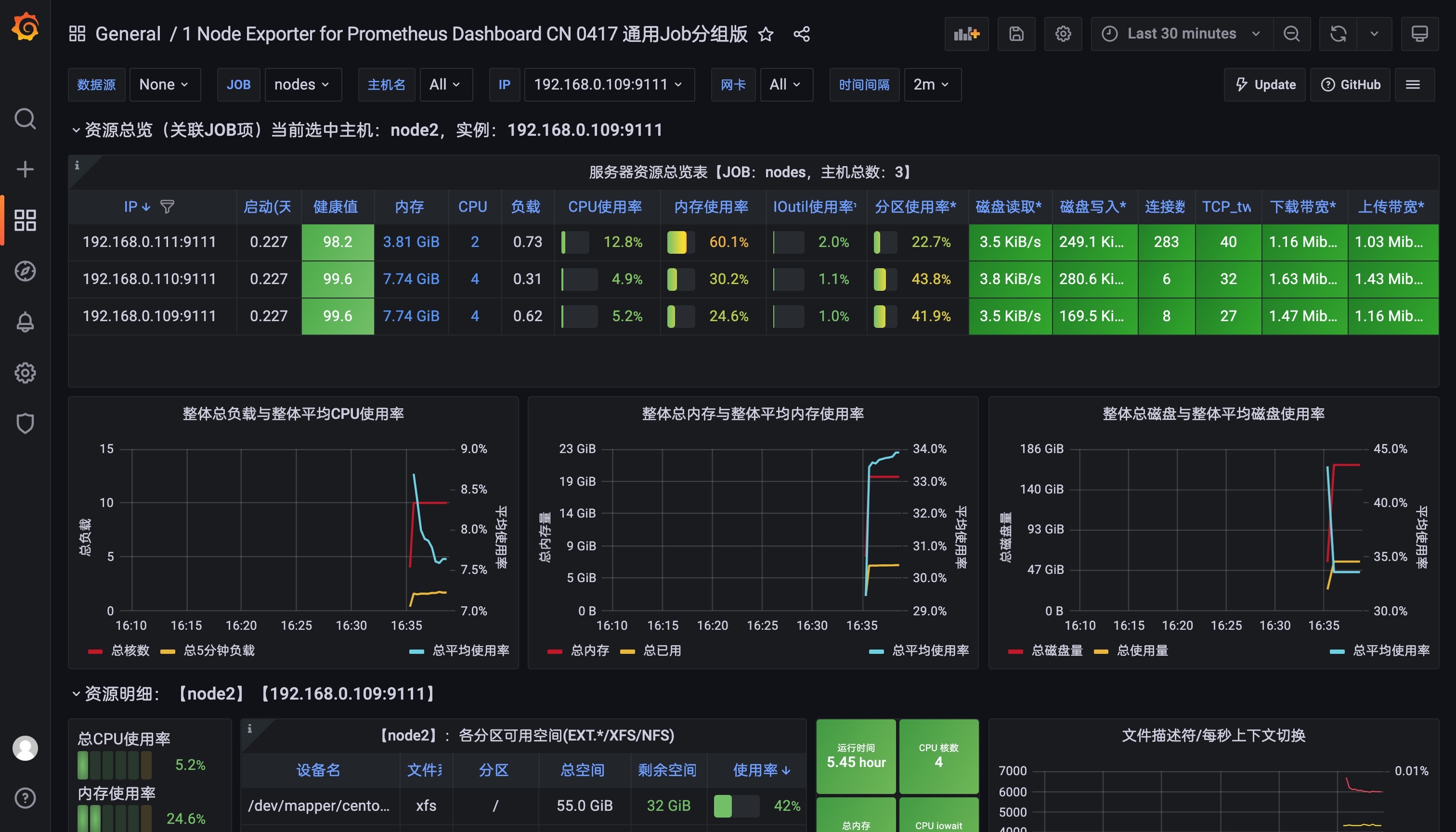This screenshot has height=832, width=1456.
Task: Toggle 总平均使用率 series in the disk legend
Action: tap(1391, 650)
